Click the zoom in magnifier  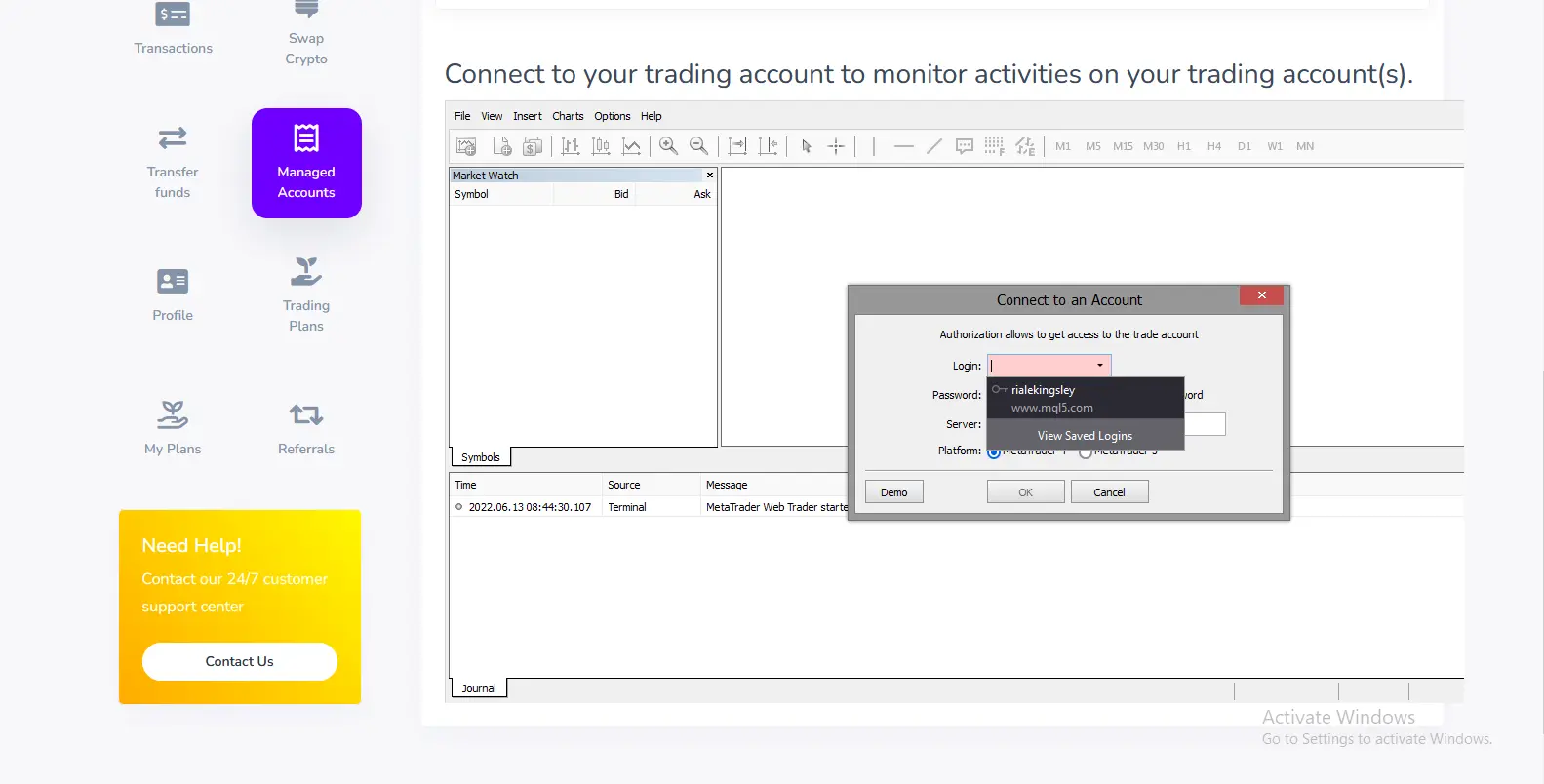click(x=668, y=146)
